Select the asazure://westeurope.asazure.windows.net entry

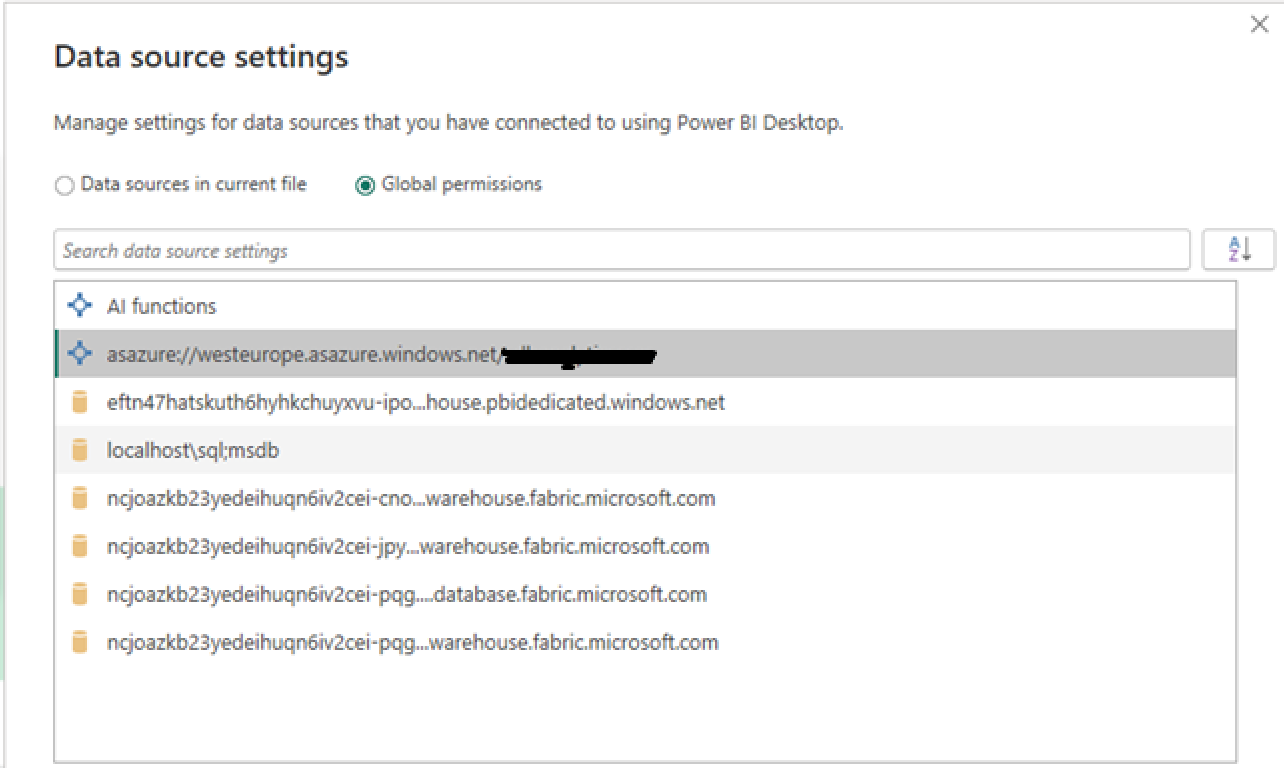click(645, 354)
